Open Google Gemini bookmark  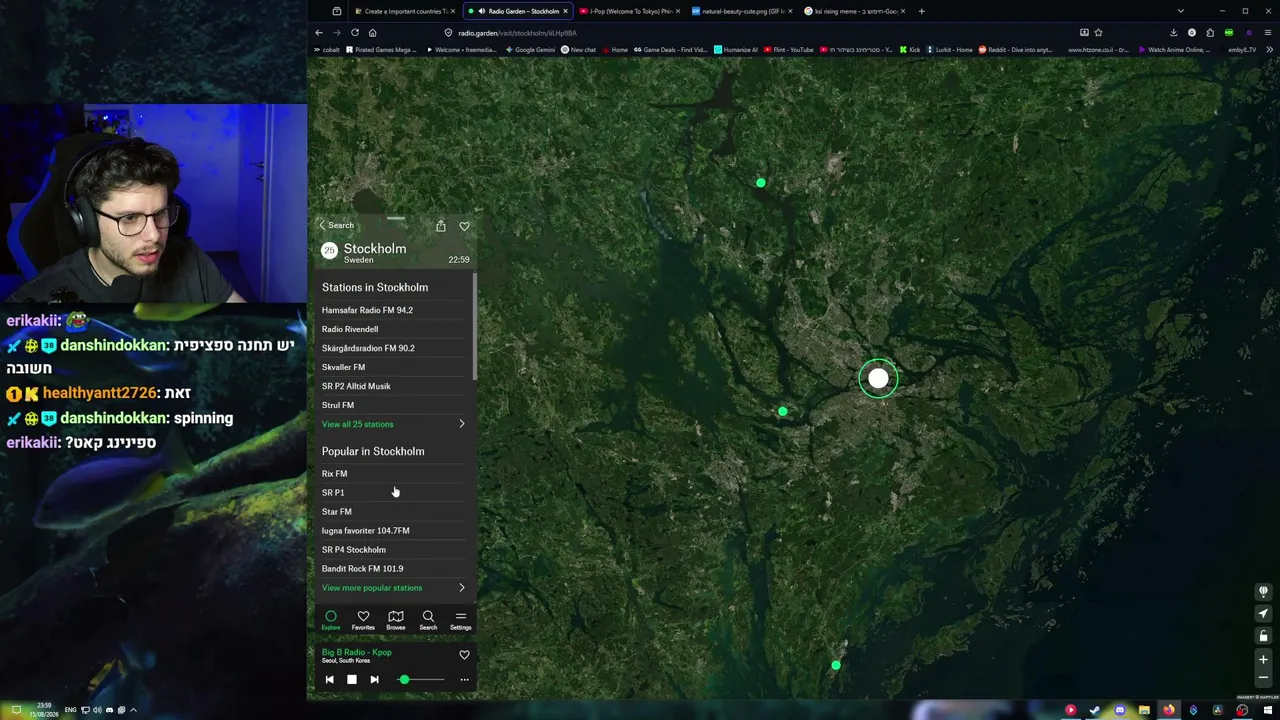tap(530, 49)
